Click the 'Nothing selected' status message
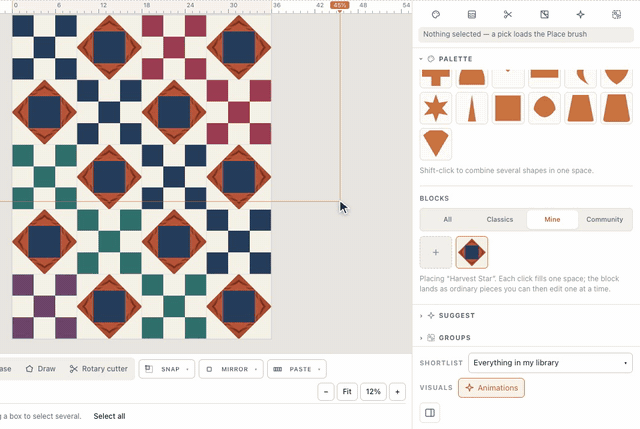This screenshot has height=429, width=640. 526,34
